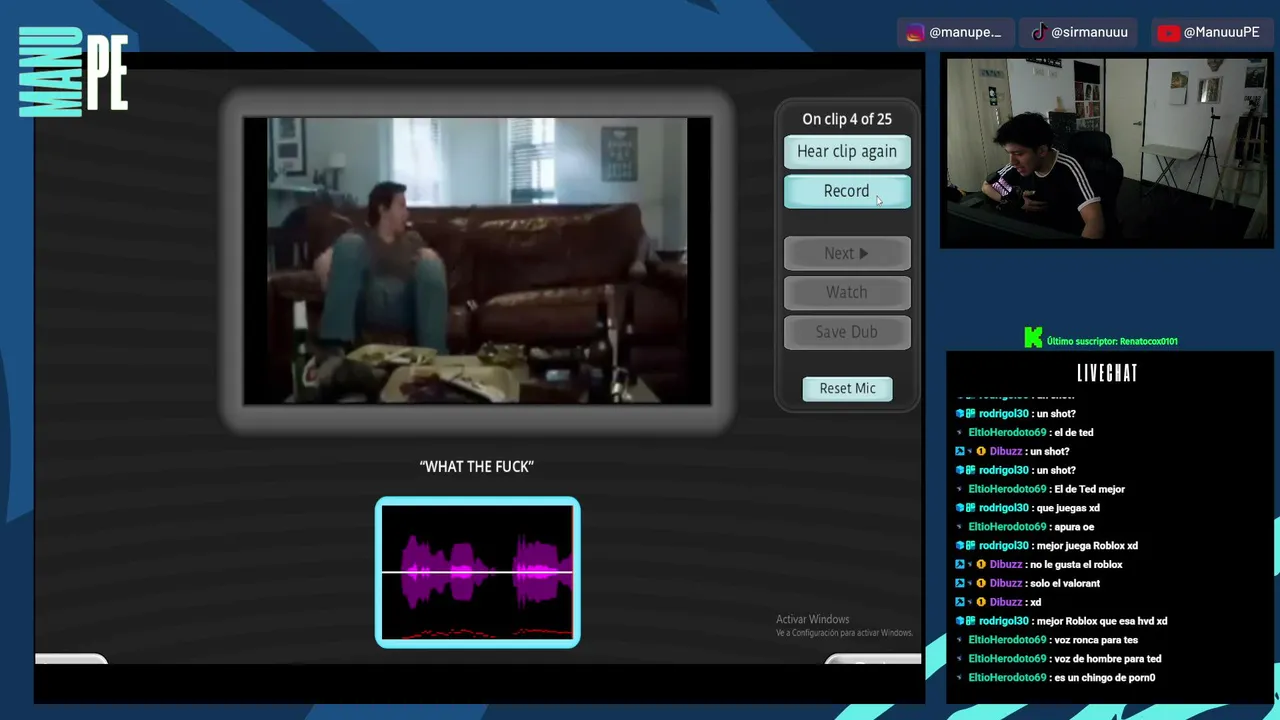This screenshot has height=720, width=1280.
Task: Go to the next clip with Next
Action: 847,254
